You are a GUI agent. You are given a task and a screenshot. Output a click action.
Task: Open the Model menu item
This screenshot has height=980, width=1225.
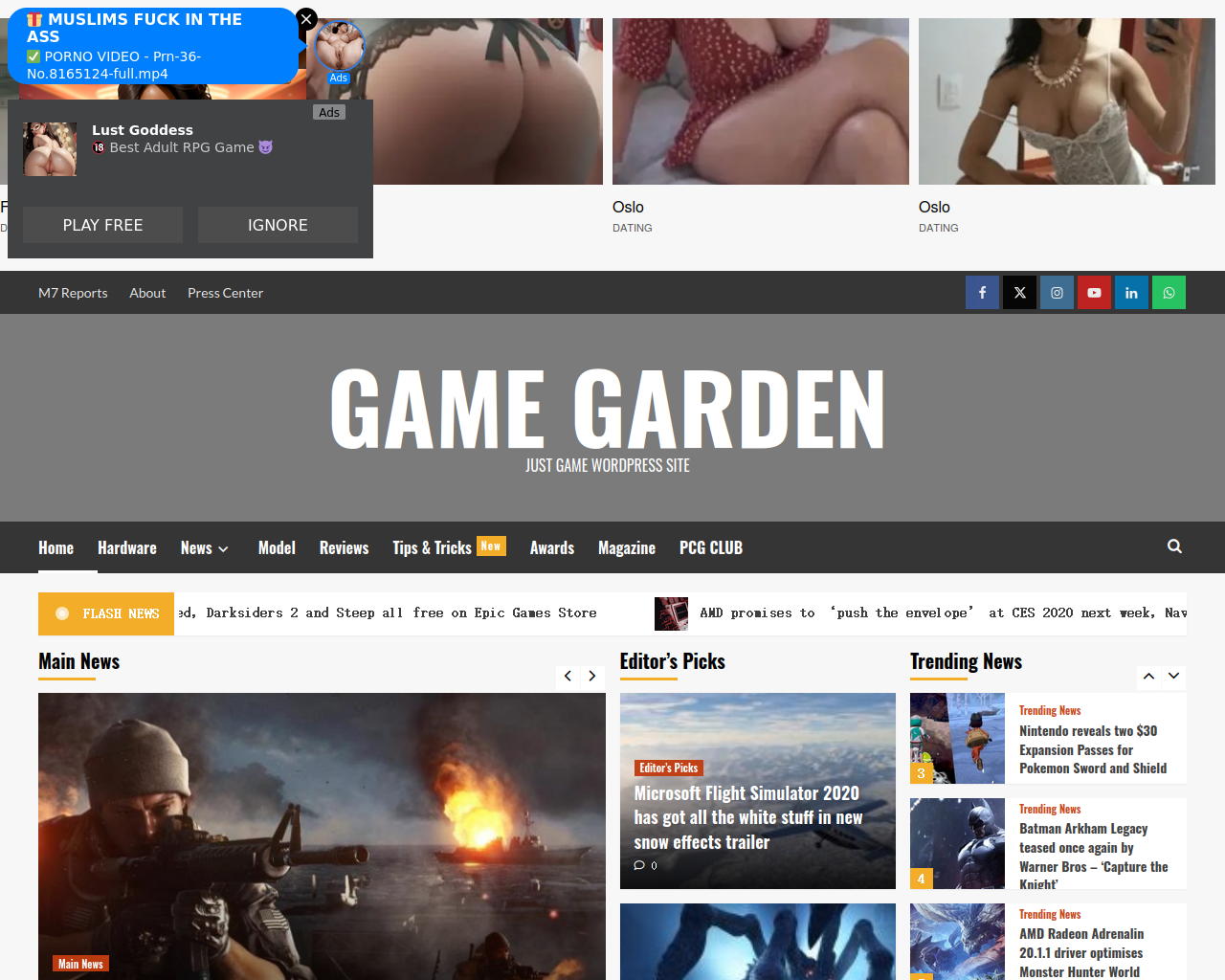[277, 547]
